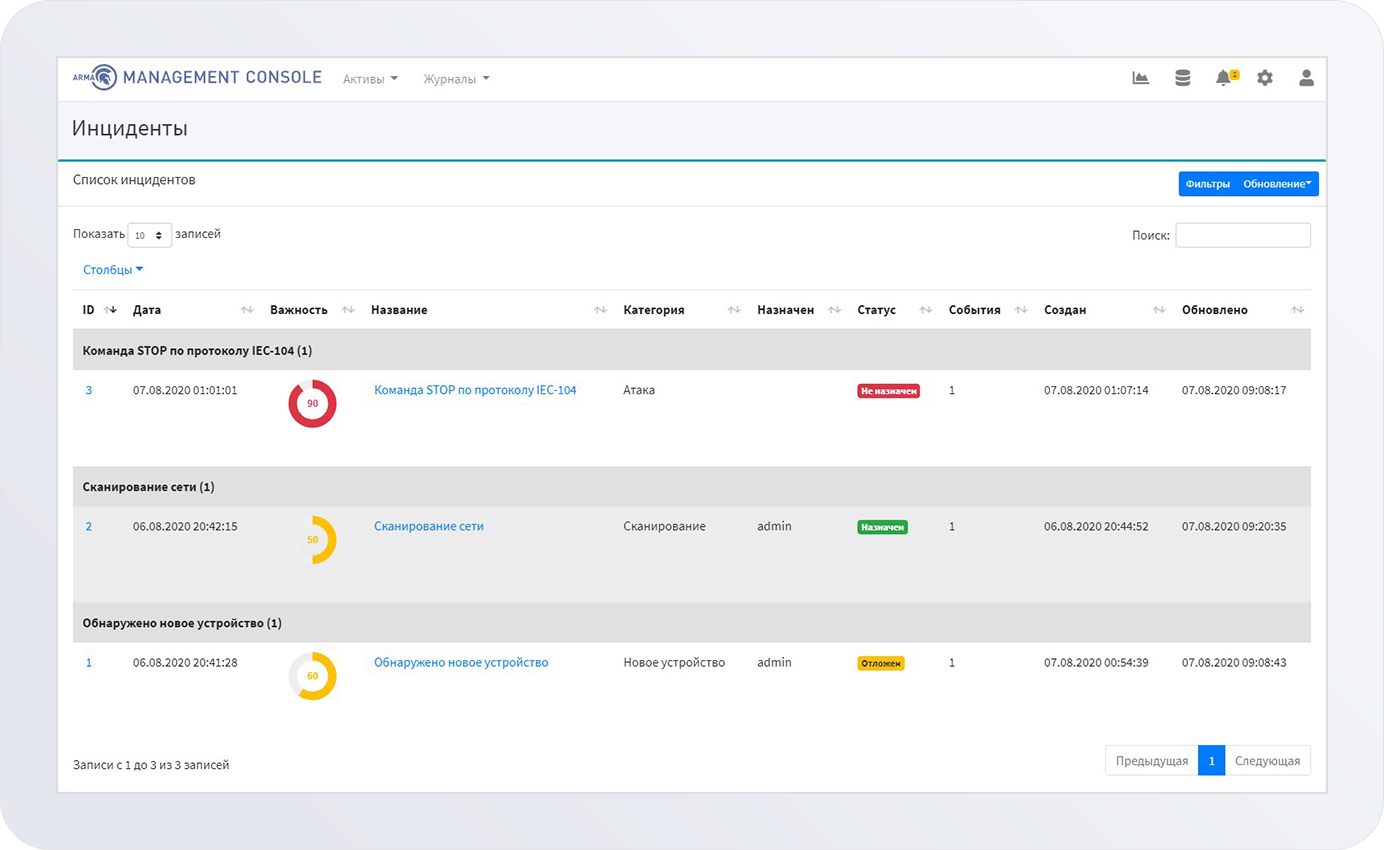Open the notifications bell icon
The image size is (1384, 850).
[1226, 78]
